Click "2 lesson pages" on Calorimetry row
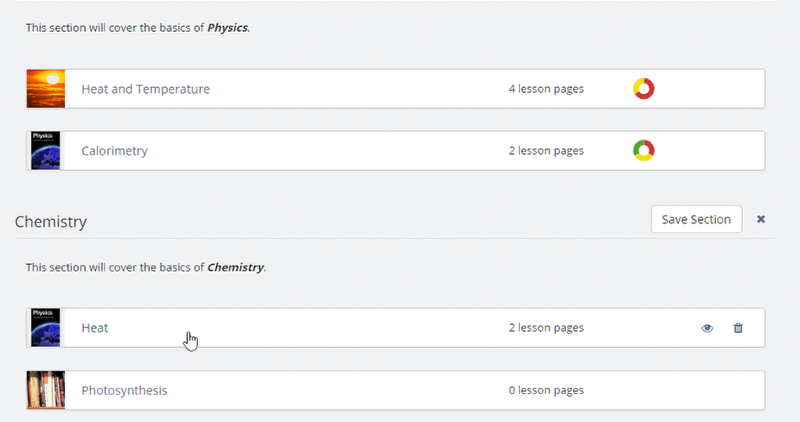800x422 pixels. (546, 151)
